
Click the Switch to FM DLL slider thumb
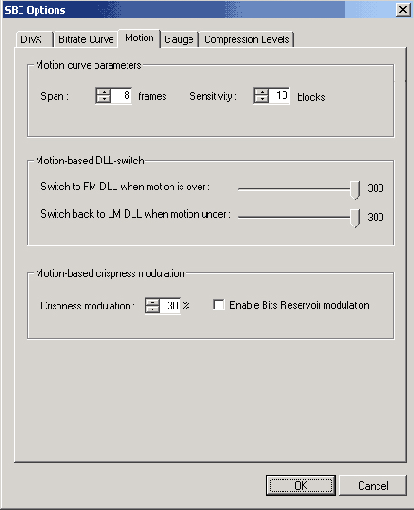(x=355, y=190)
